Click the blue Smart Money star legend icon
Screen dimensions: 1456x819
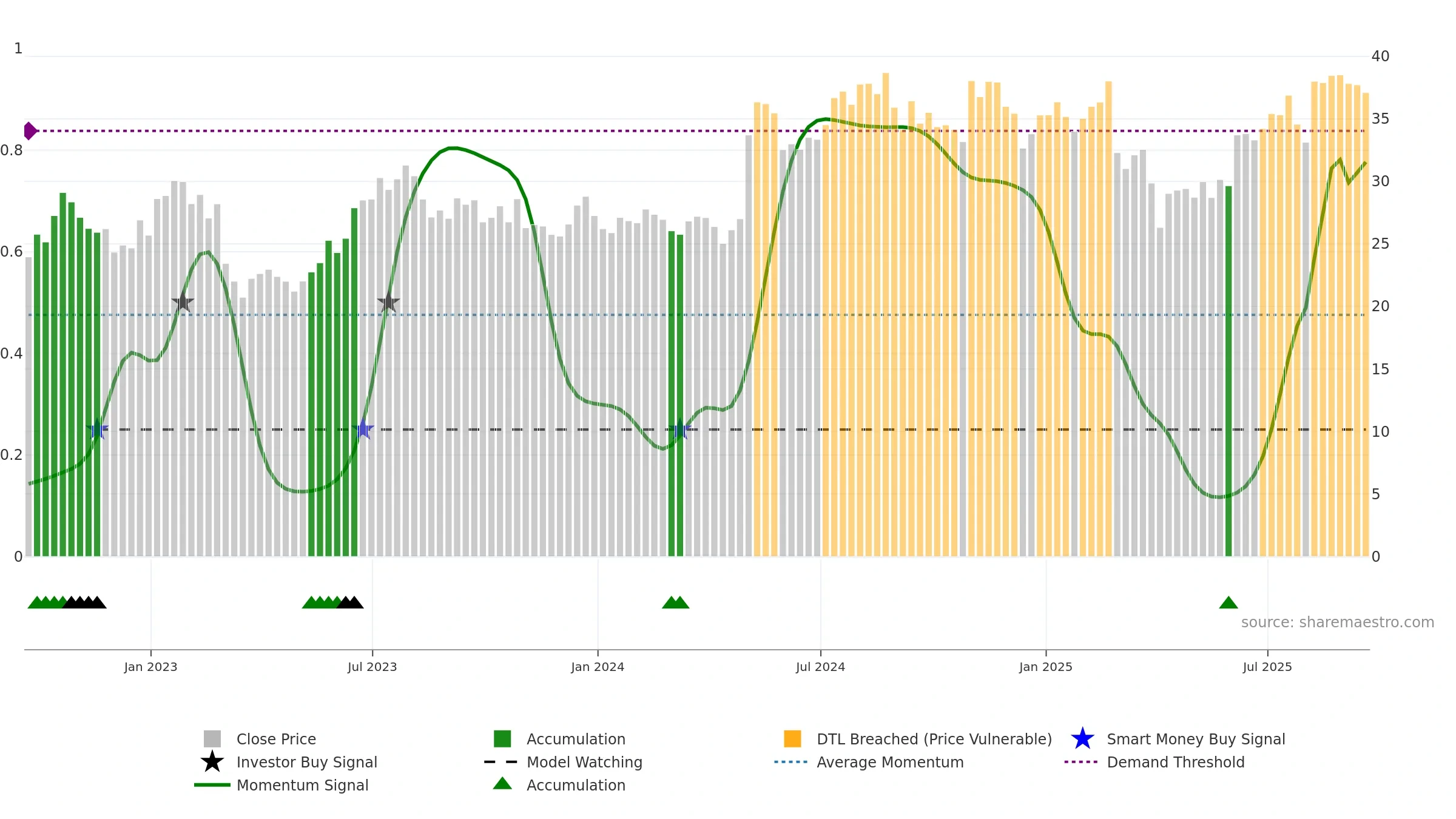tap(1082, 739)
